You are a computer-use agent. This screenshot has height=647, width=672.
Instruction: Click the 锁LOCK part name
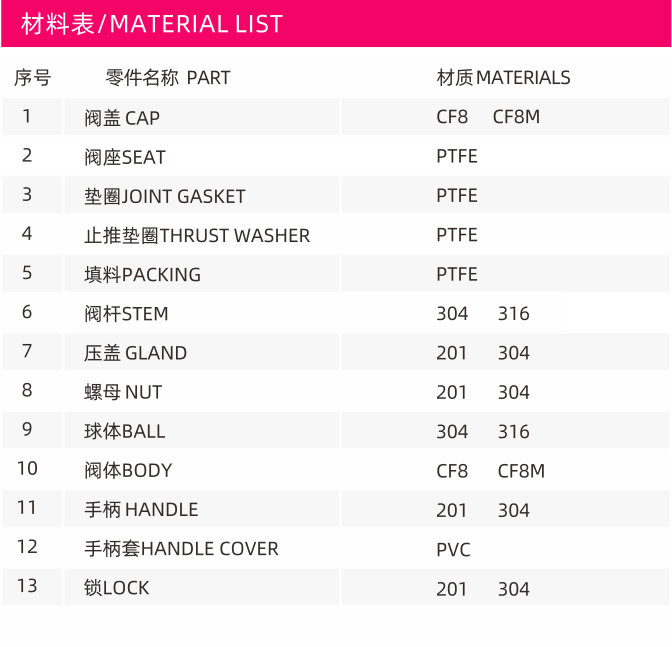point(117,588)
